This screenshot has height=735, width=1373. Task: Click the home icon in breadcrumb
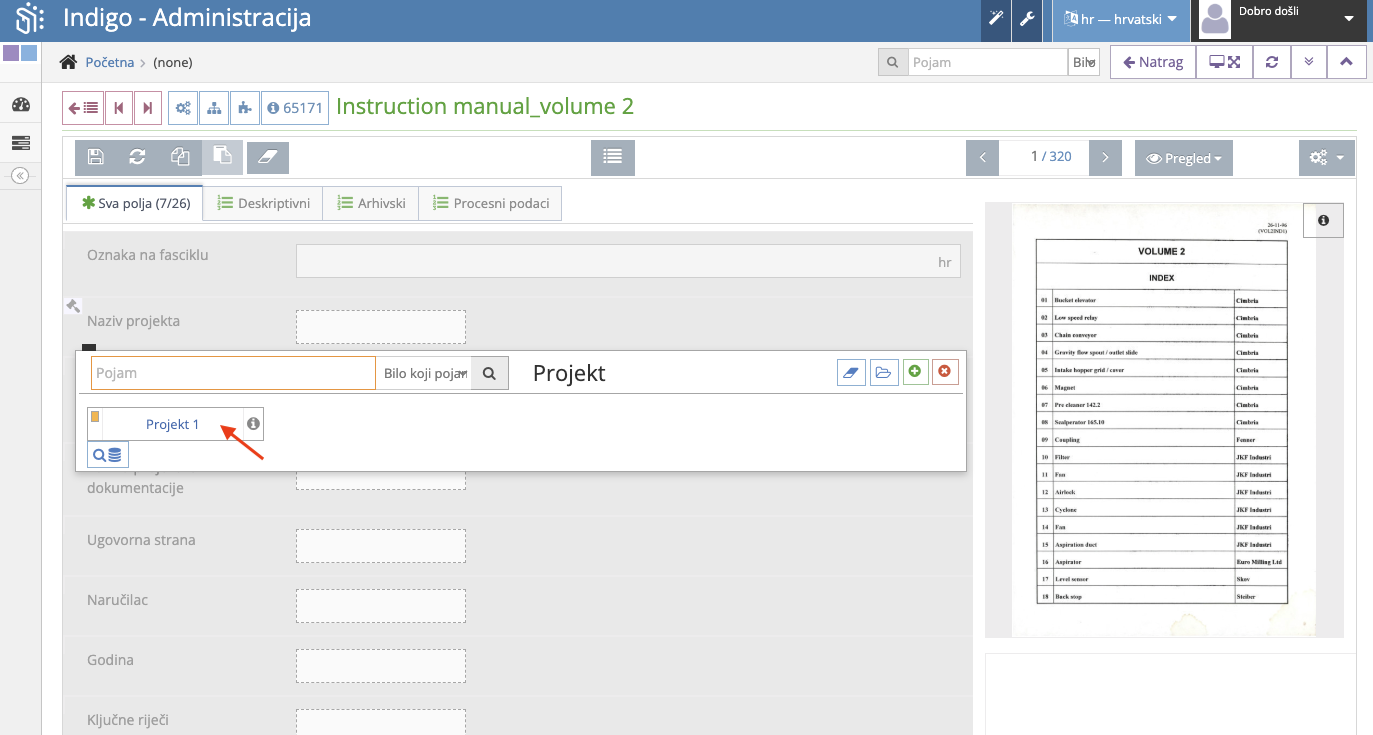coord(69,62)
